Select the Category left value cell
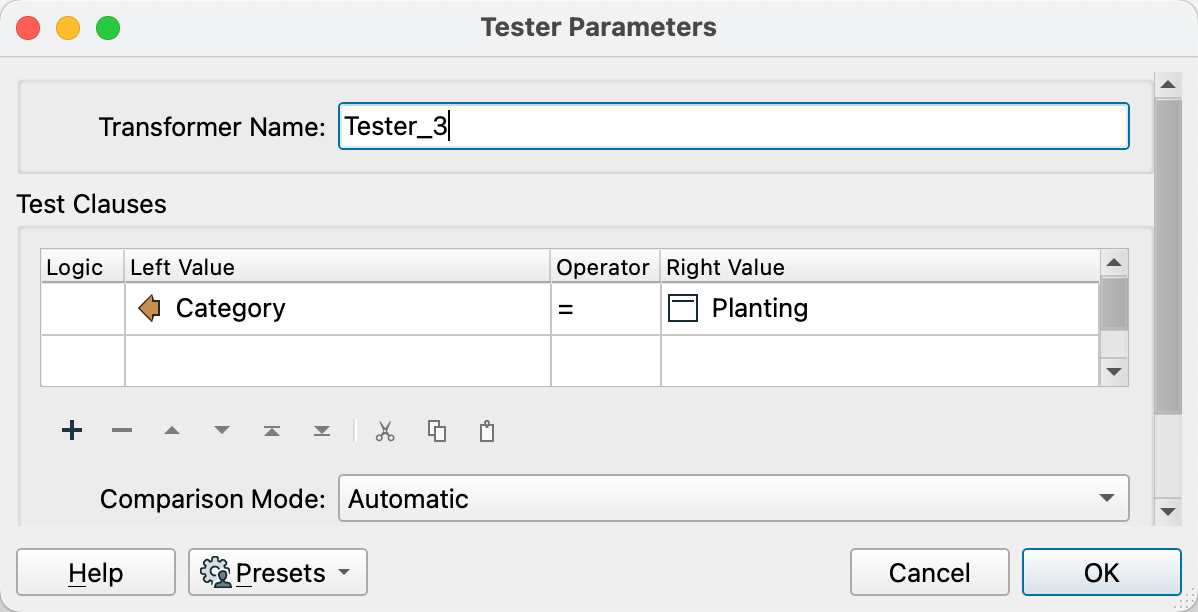This screenshot has width=1198, height=612. [338, 309]
